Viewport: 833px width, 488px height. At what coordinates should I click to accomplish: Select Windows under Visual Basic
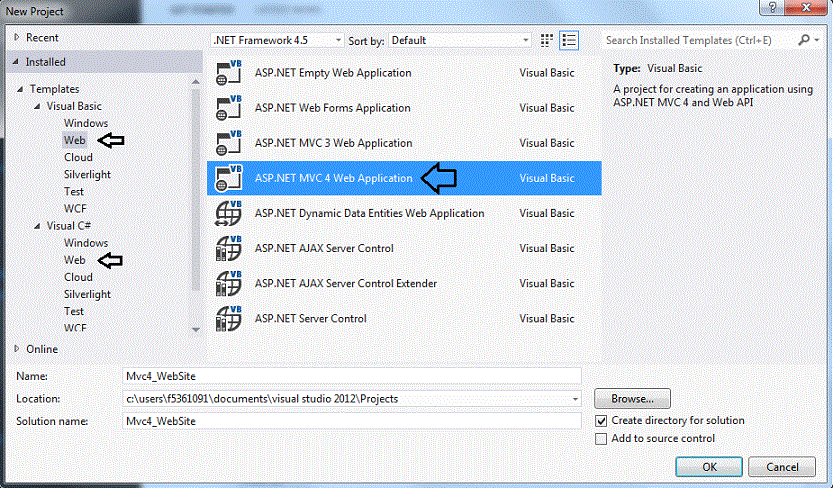86,123
